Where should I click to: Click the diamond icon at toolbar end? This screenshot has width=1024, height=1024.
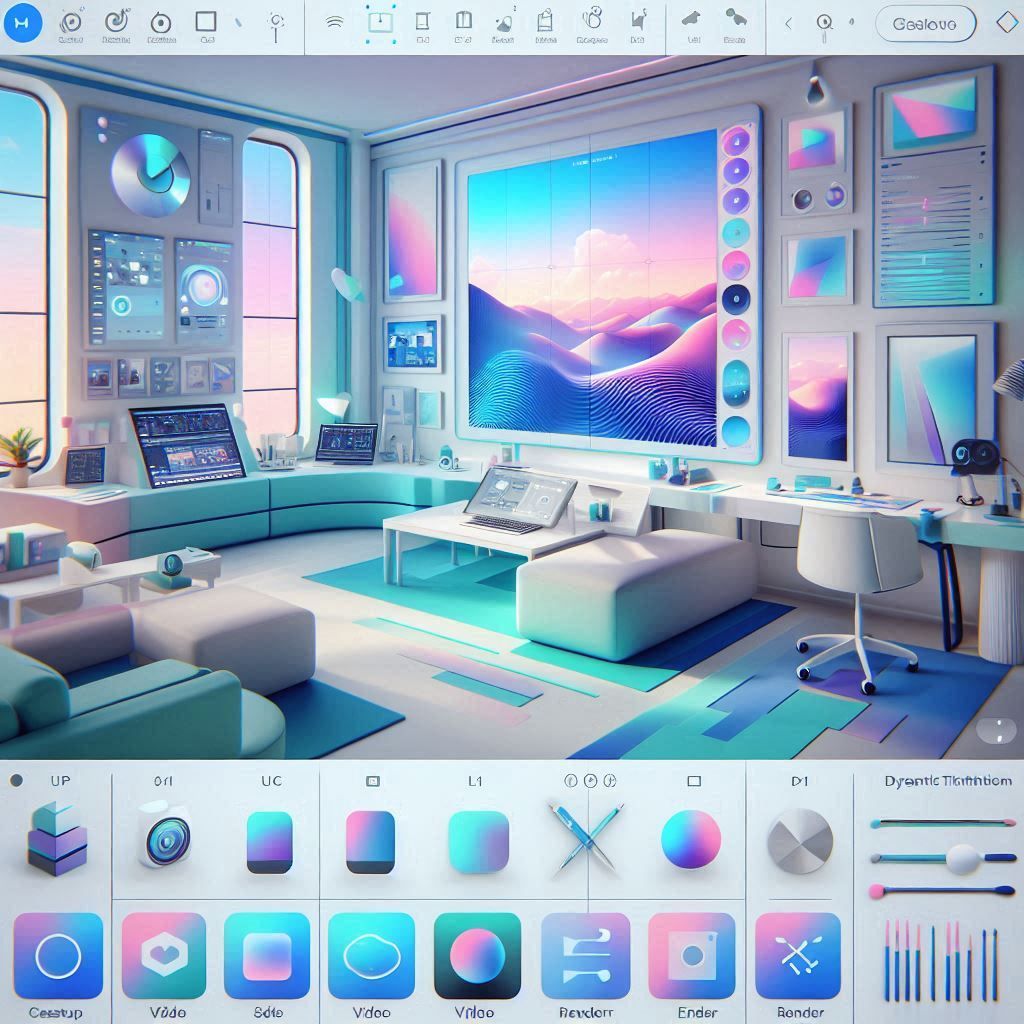[x=1008, y=23]
